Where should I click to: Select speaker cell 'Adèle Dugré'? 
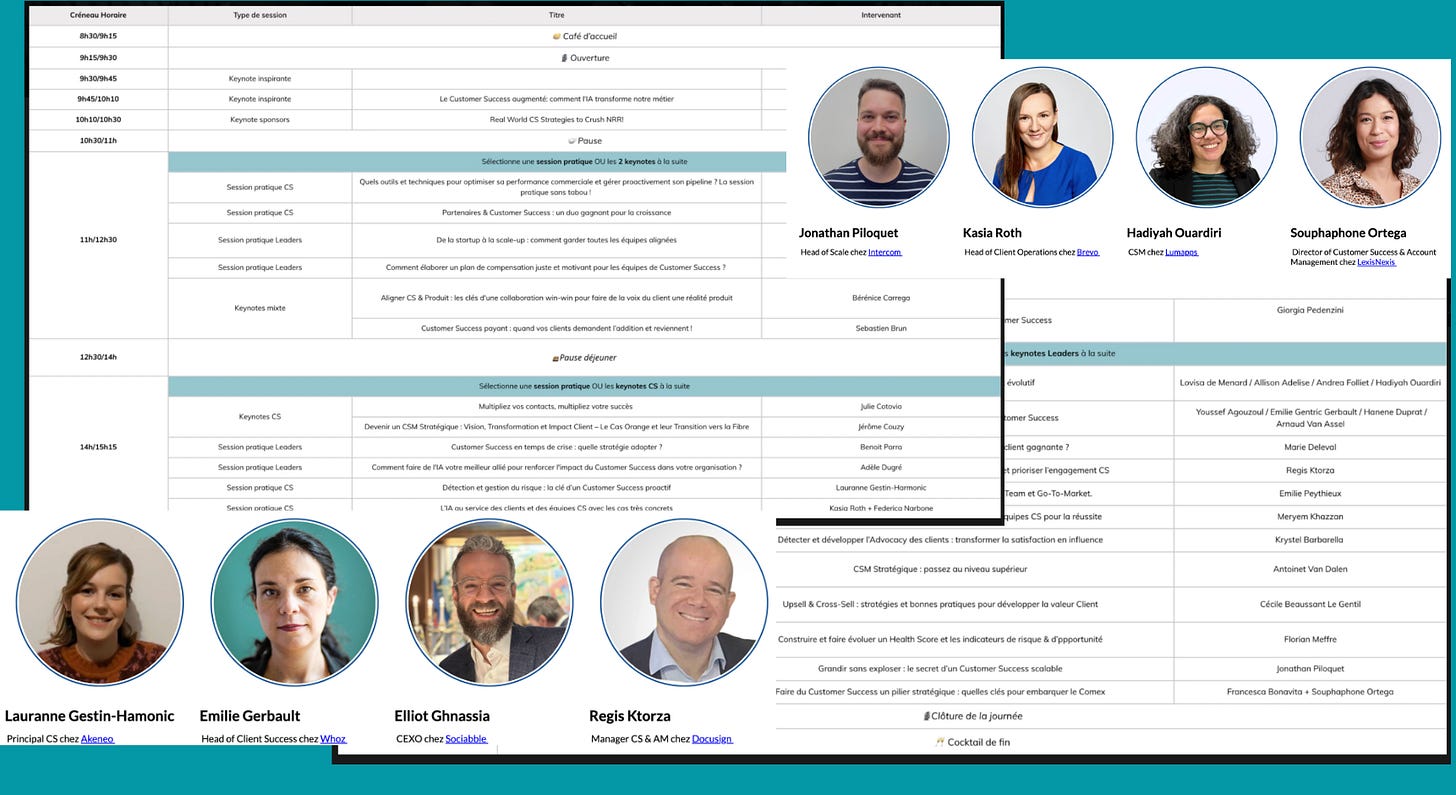[x=881, y=467]
